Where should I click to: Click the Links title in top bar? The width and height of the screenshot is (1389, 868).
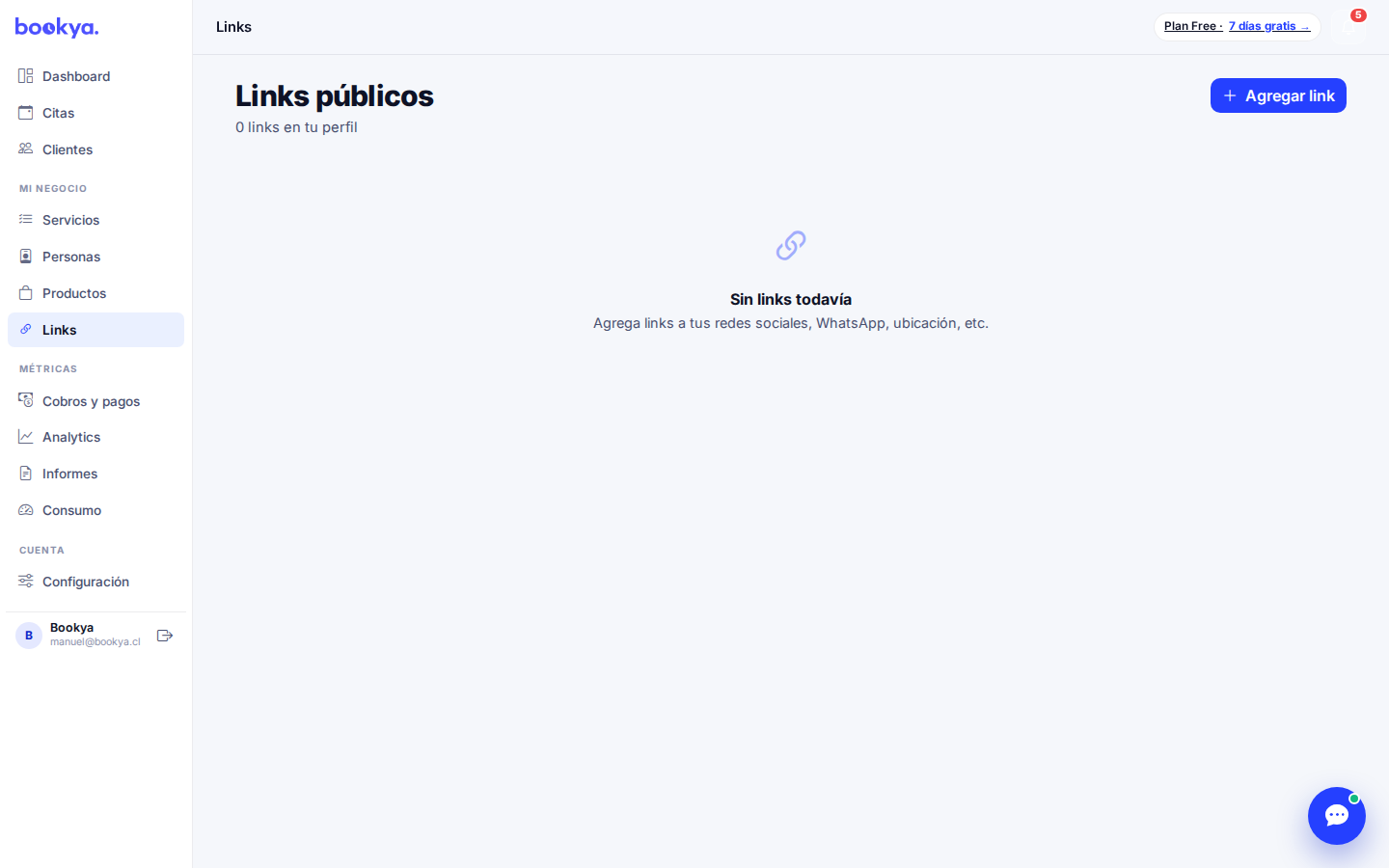[x=233, y=27]
